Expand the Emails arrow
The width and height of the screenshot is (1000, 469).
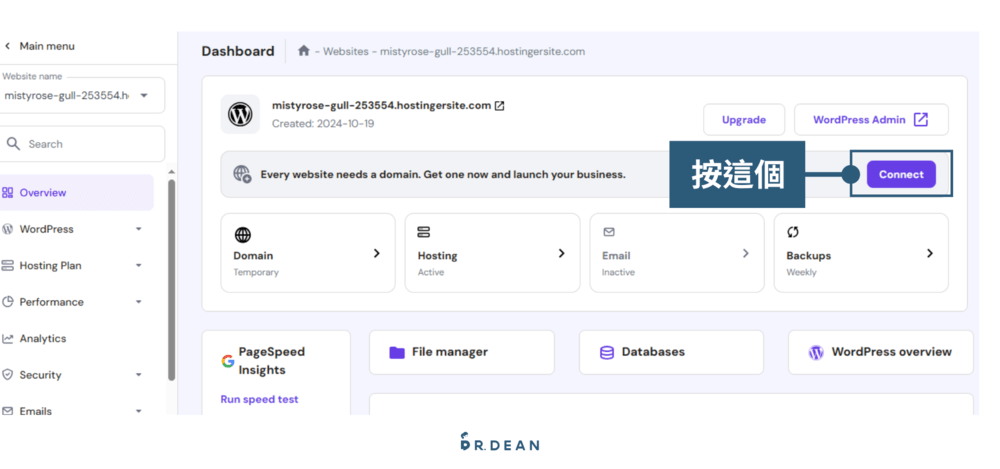coord(138,411)
